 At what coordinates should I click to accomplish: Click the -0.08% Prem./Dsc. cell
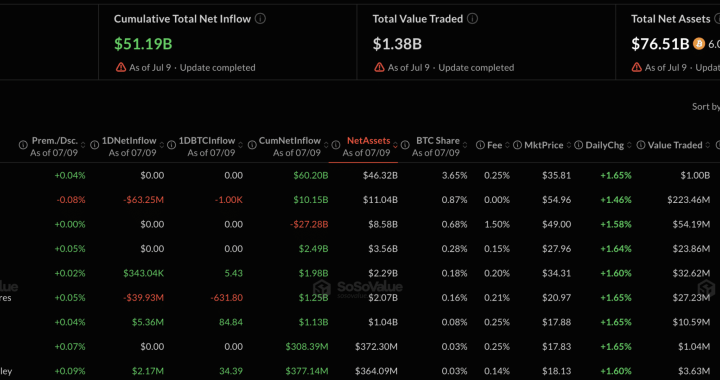(x=71, y=200)
